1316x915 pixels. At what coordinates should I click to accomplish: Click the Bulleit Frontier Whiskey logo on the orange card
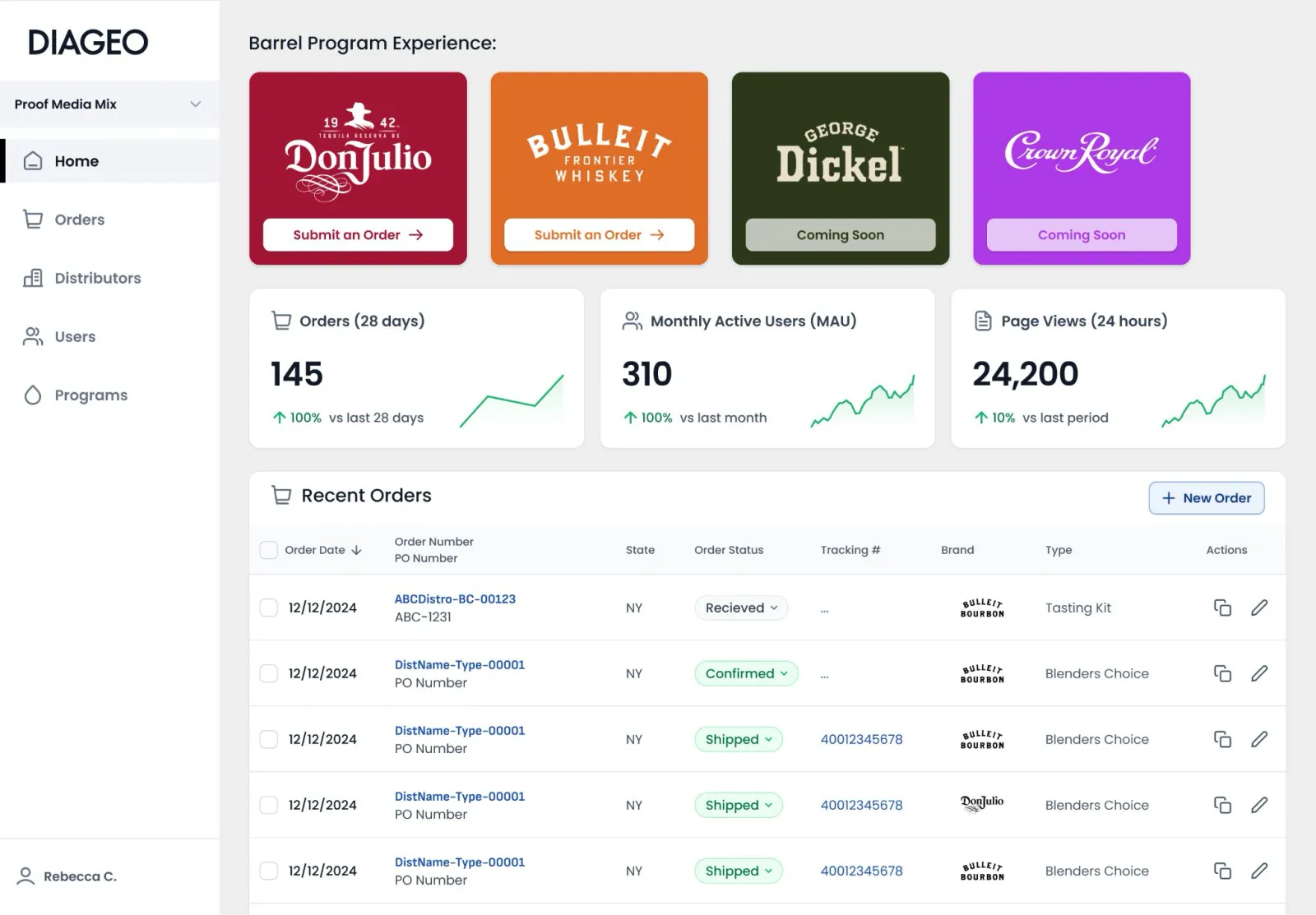coord(599,153)
